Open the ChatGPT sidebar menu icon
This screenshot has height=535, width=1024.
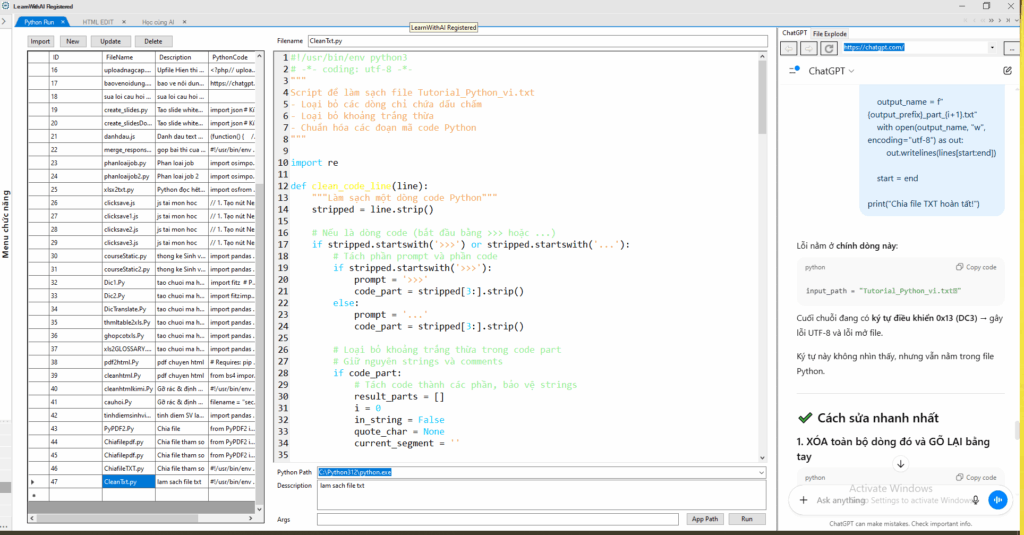pyautogui.click(x=795, y=71)
